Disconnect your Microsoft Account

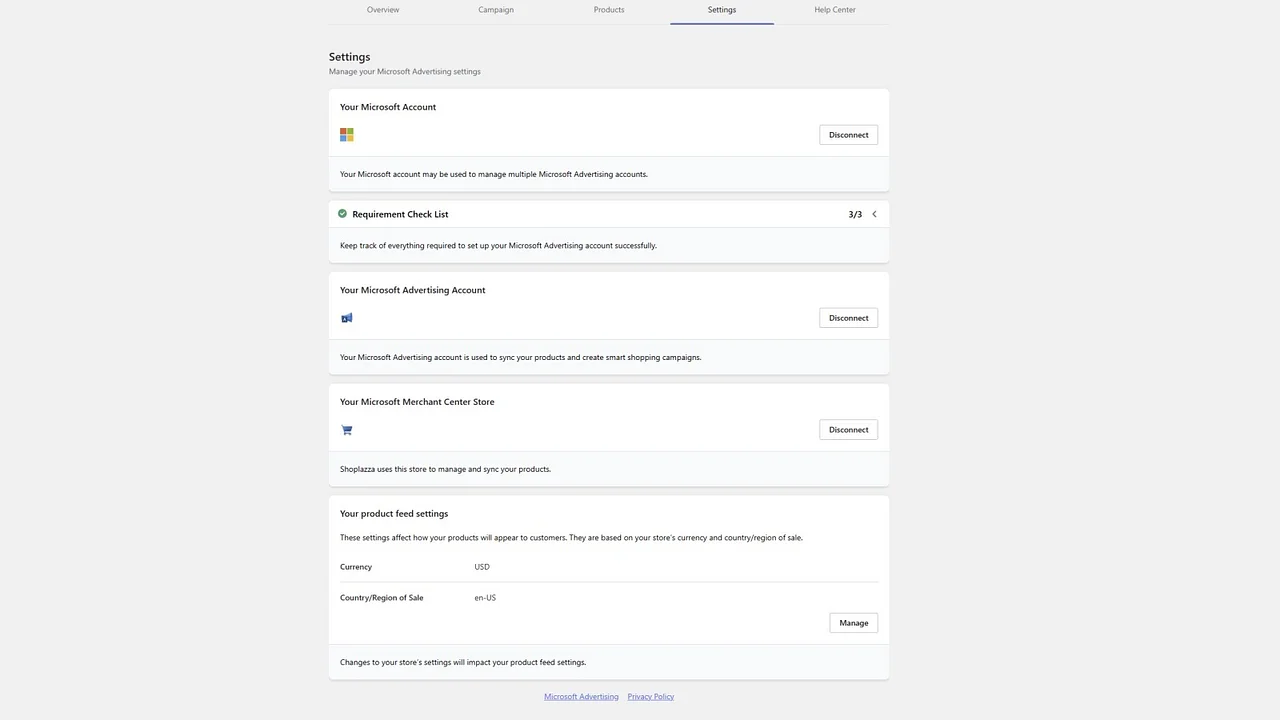848,134
